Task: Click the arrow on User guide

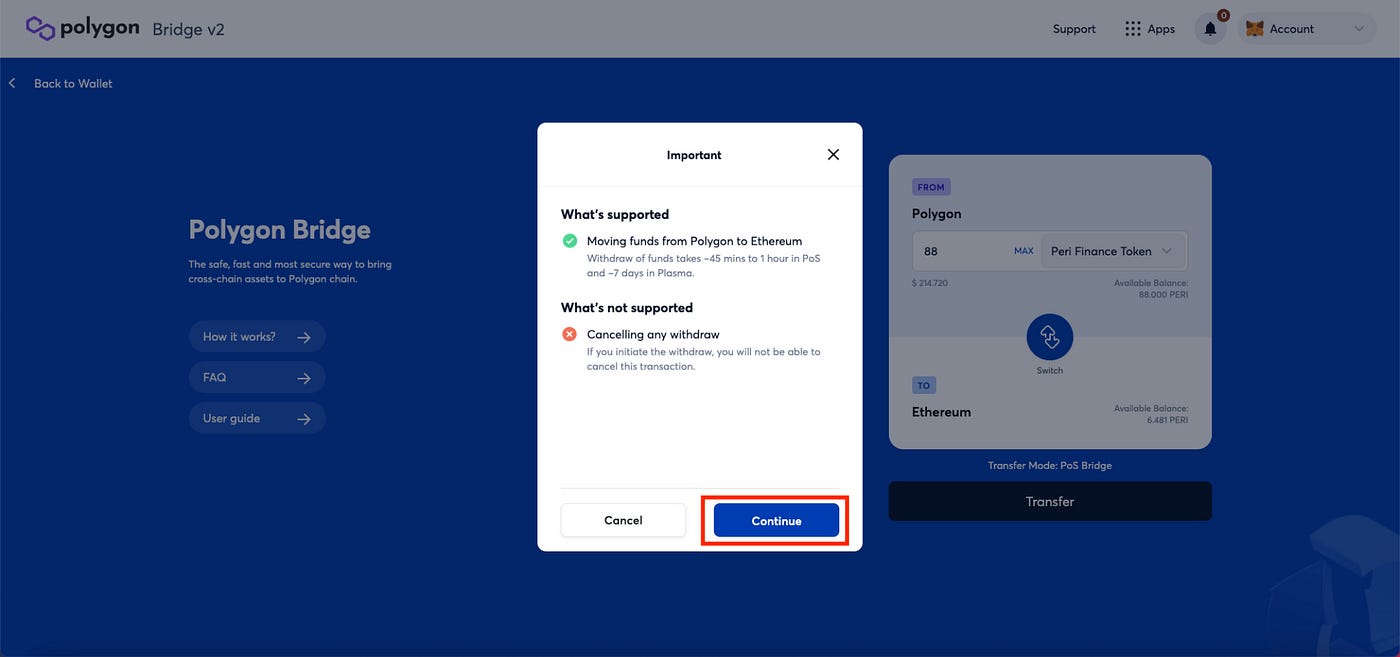Action: click(x=304, y=419)
